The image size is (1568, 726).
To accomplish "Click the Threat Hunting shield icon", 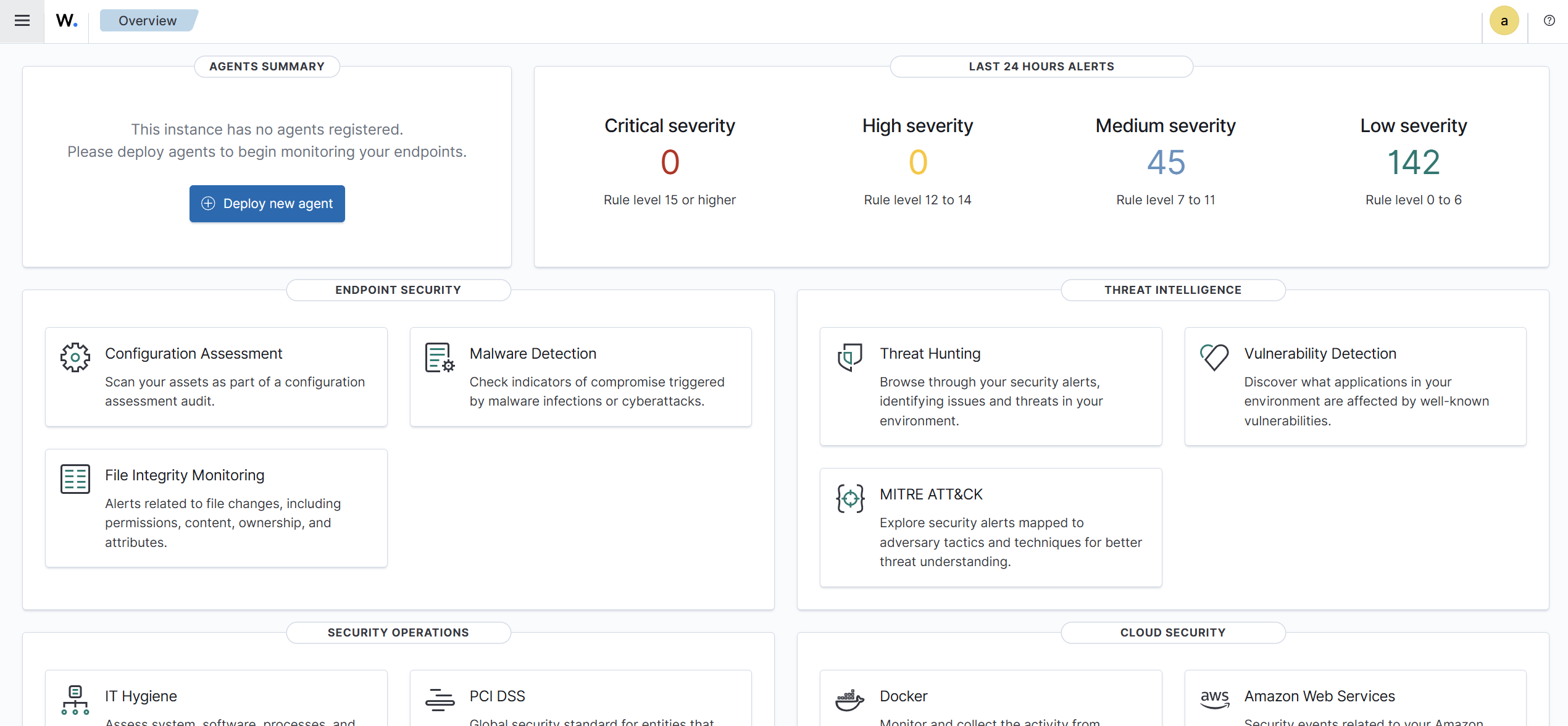I will click(x=849, y=357).
